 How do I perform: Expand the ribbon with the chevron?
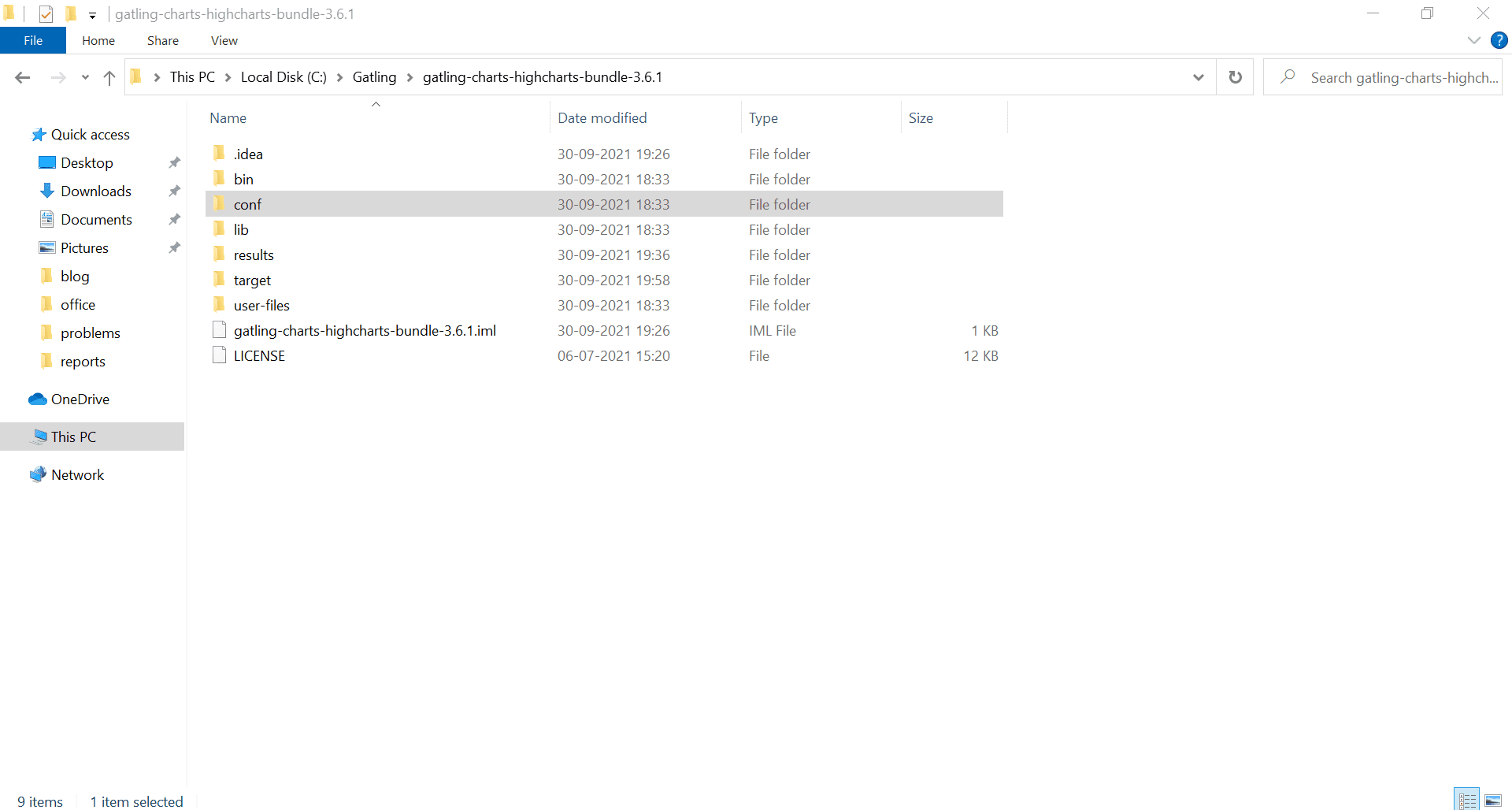tap(1473, 40)
